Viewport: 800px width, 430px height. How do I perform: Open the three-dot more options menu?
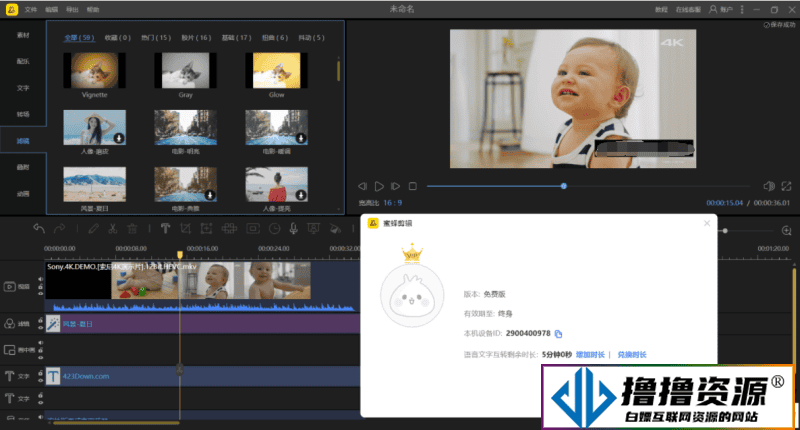742,10
